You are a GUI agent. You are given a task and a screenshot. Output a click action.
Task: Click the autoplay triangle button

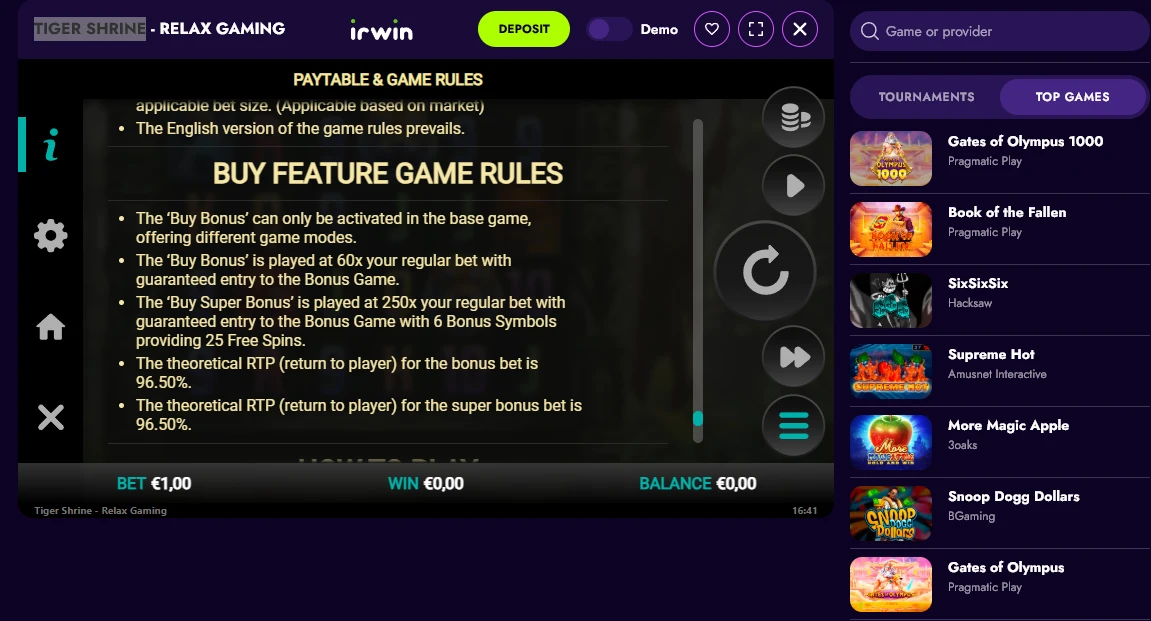pyautogui.click(x=794, y=185)
